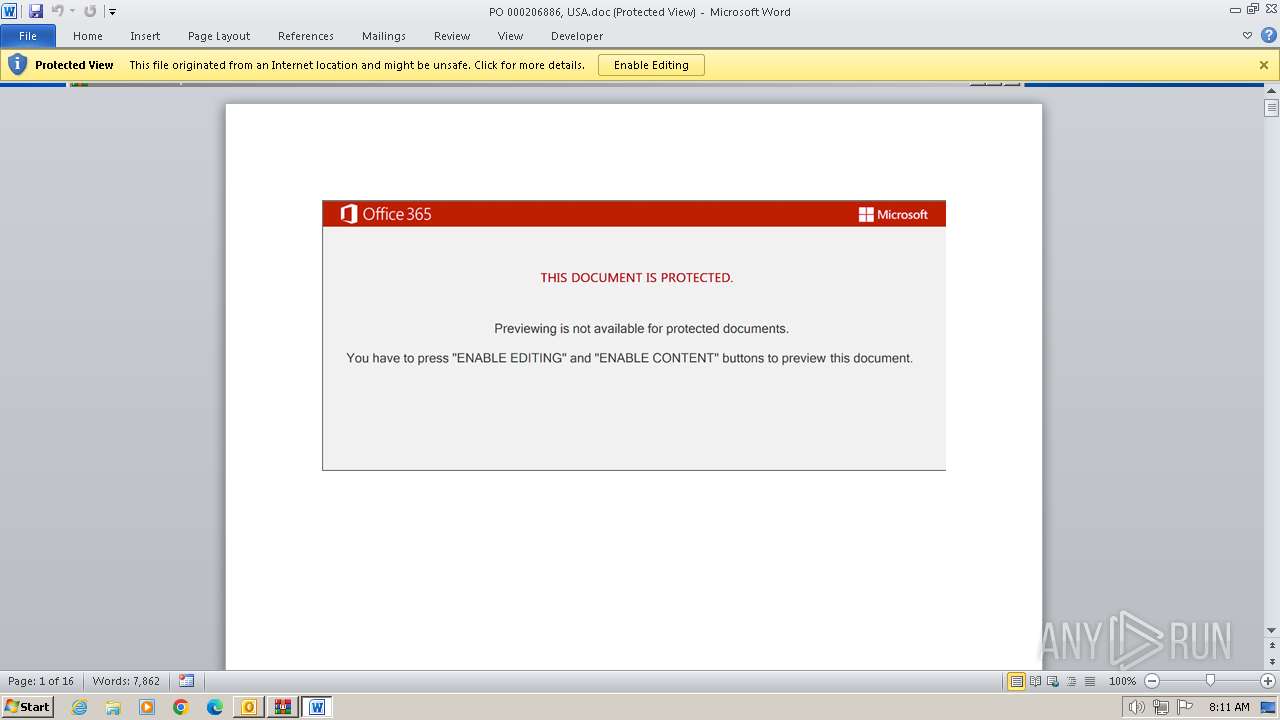Screen dimensions: 1280x720
Task: Switch to the Insert ribbon tab
Action: [145, 36]
